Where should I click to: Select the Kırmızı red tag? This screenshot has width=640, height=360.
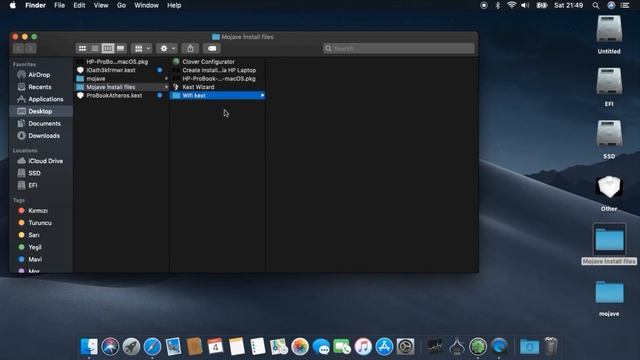point(38,211)
